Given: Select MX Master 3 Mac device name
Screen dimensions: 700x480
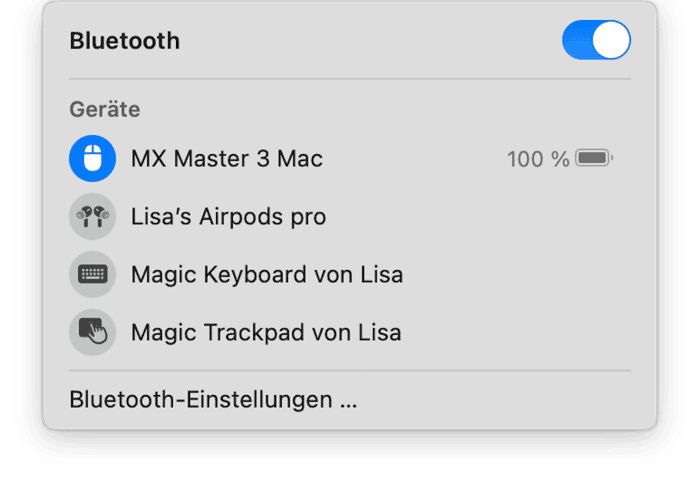Looking at the screenshot, I should (x=227, y=159).
